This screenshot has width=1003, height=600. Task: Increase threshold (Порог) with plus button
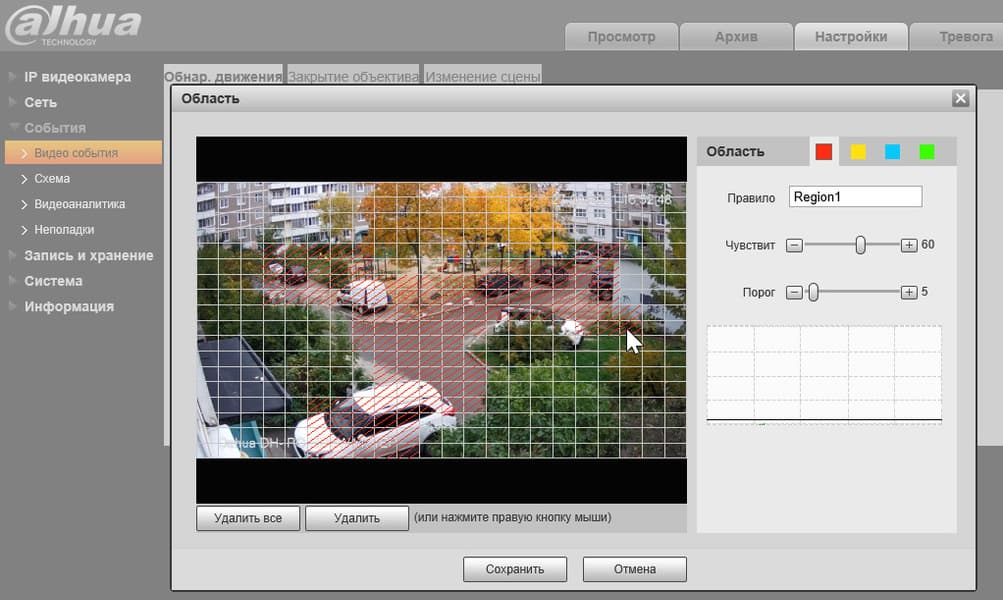908,292
